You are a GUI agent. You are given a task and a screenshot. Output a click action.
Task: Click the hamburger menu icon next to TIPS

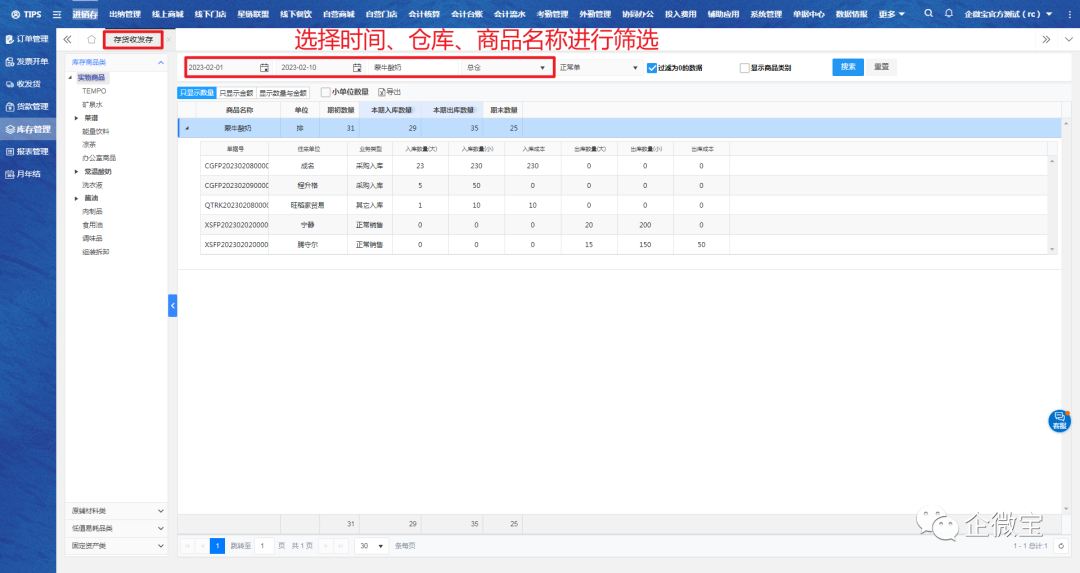tap(56, 14)
